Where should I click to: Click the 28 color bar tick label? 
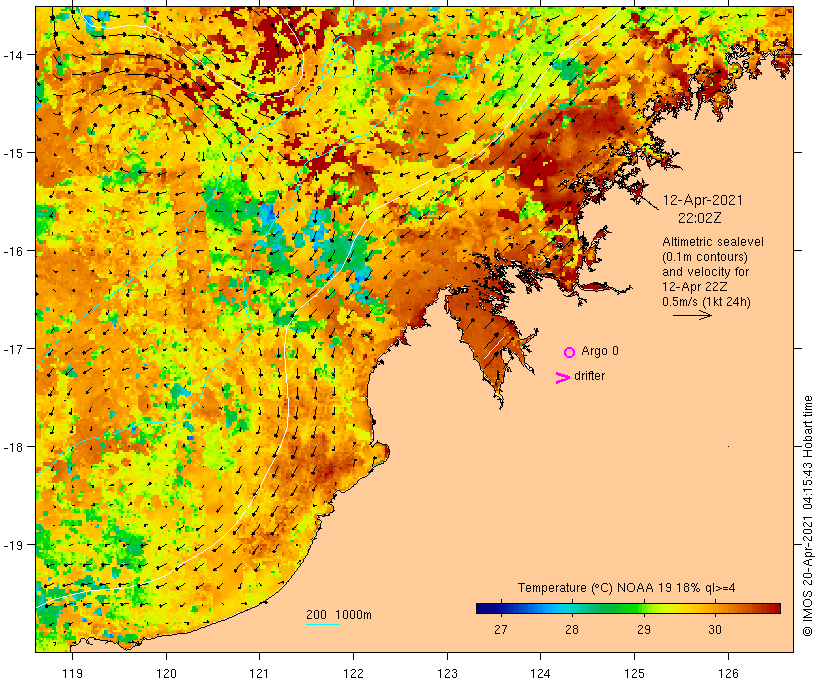tap(572, 629)
